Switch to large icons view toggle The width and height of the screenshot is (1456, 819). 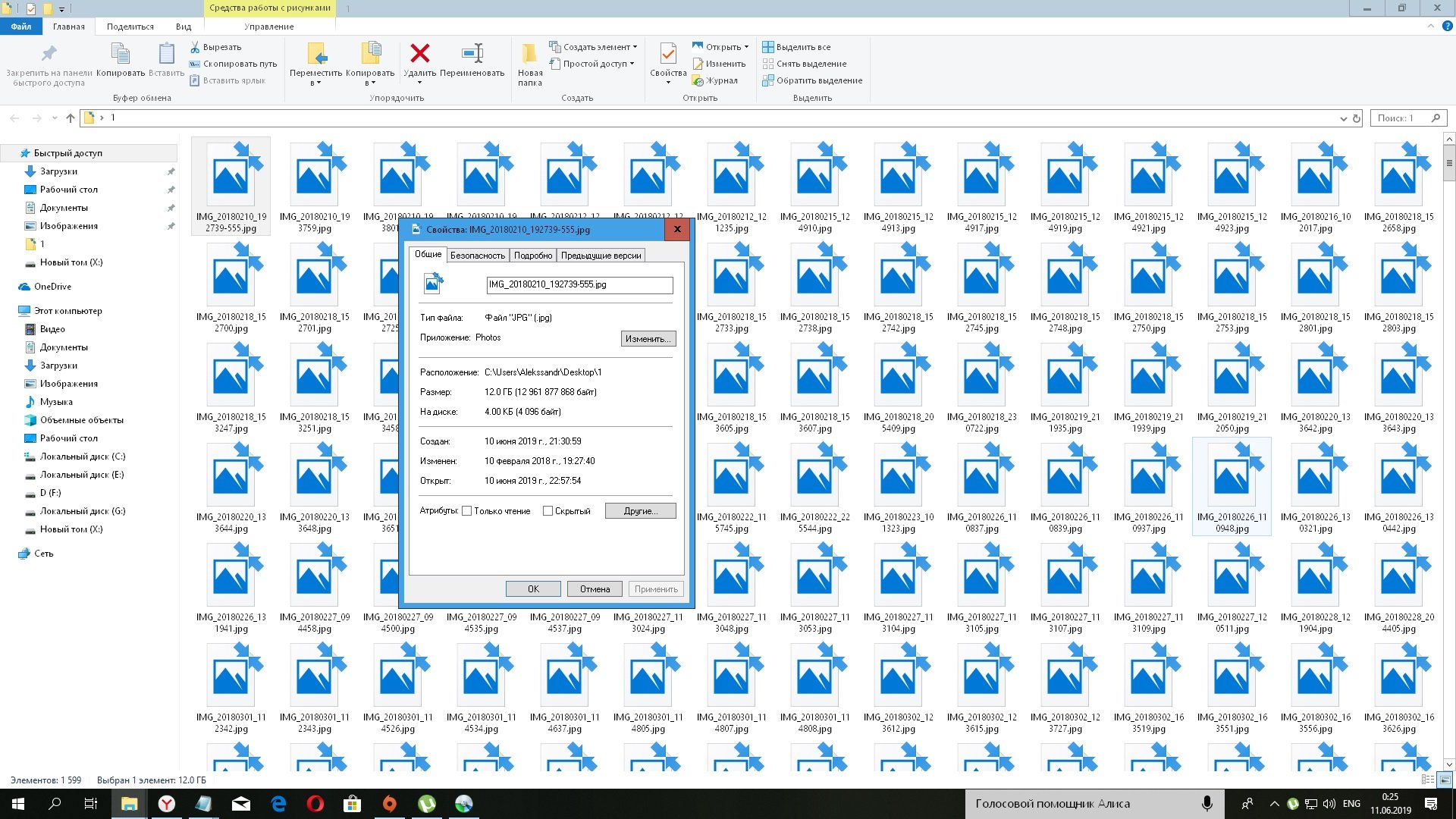click(x=1445, y=780)
